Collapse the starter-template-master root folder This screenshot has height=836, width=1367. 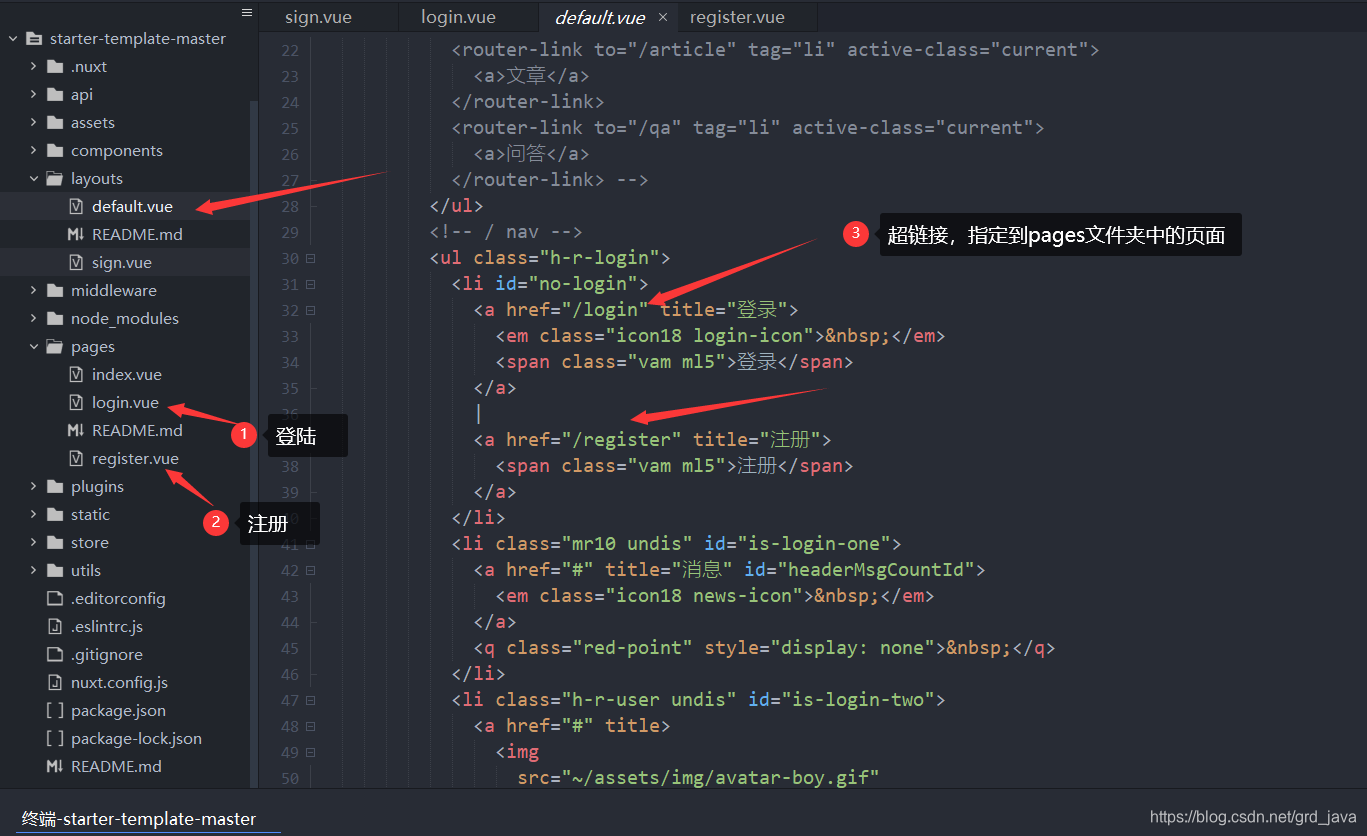point(13,39)
